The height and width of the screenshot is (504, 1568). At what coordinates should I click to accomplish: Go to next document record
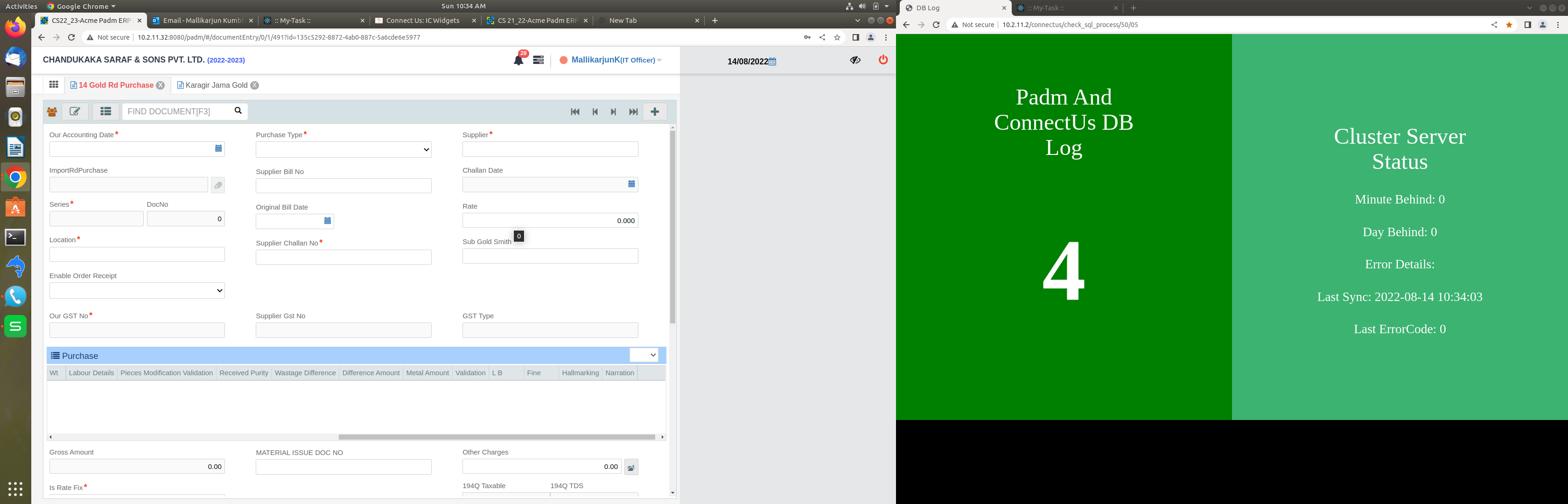click(x=614, y=112)
